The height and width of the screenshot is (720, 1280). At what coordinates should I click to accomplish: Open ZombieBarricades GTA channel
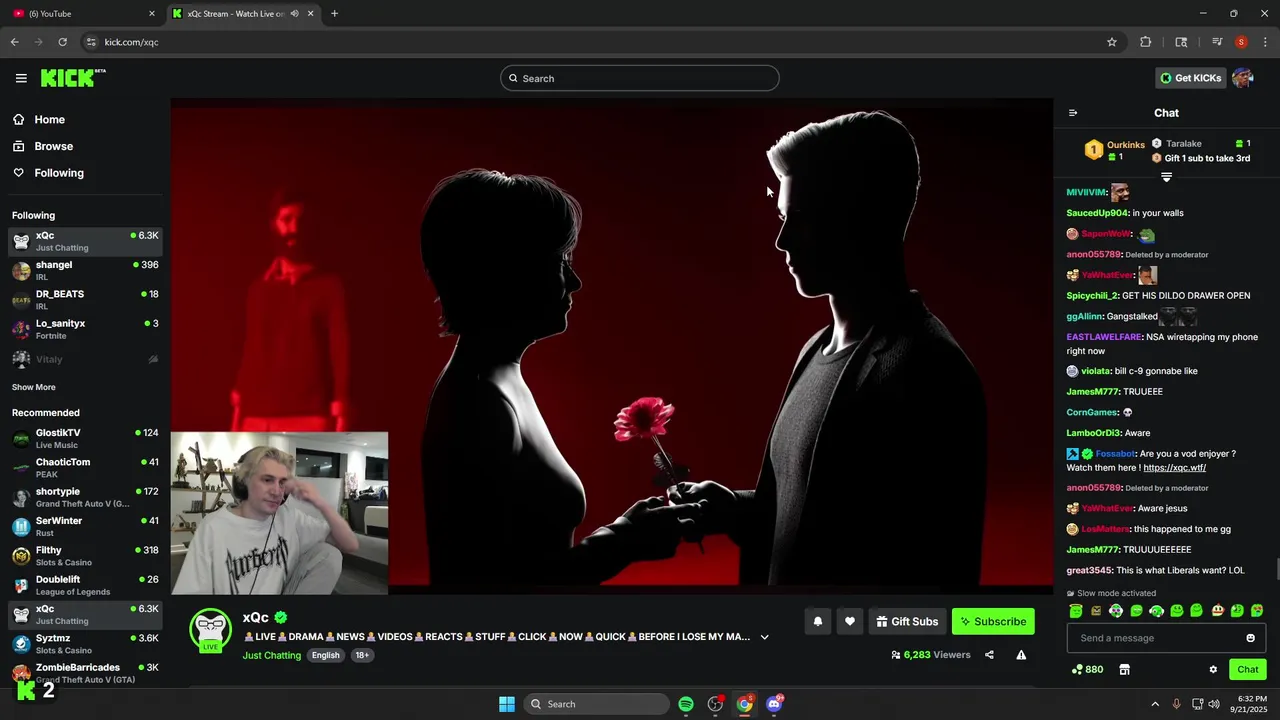pos(85,672)
